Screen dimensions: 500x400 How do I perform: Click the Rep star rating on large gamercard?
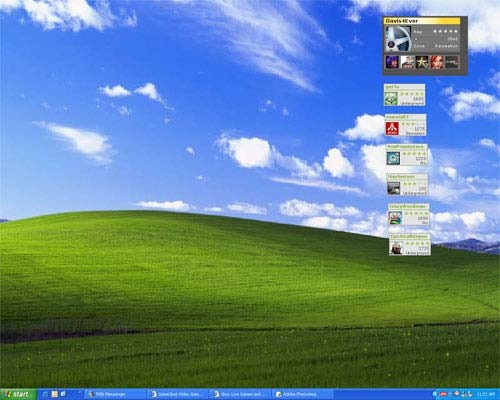tap(445, 32)
